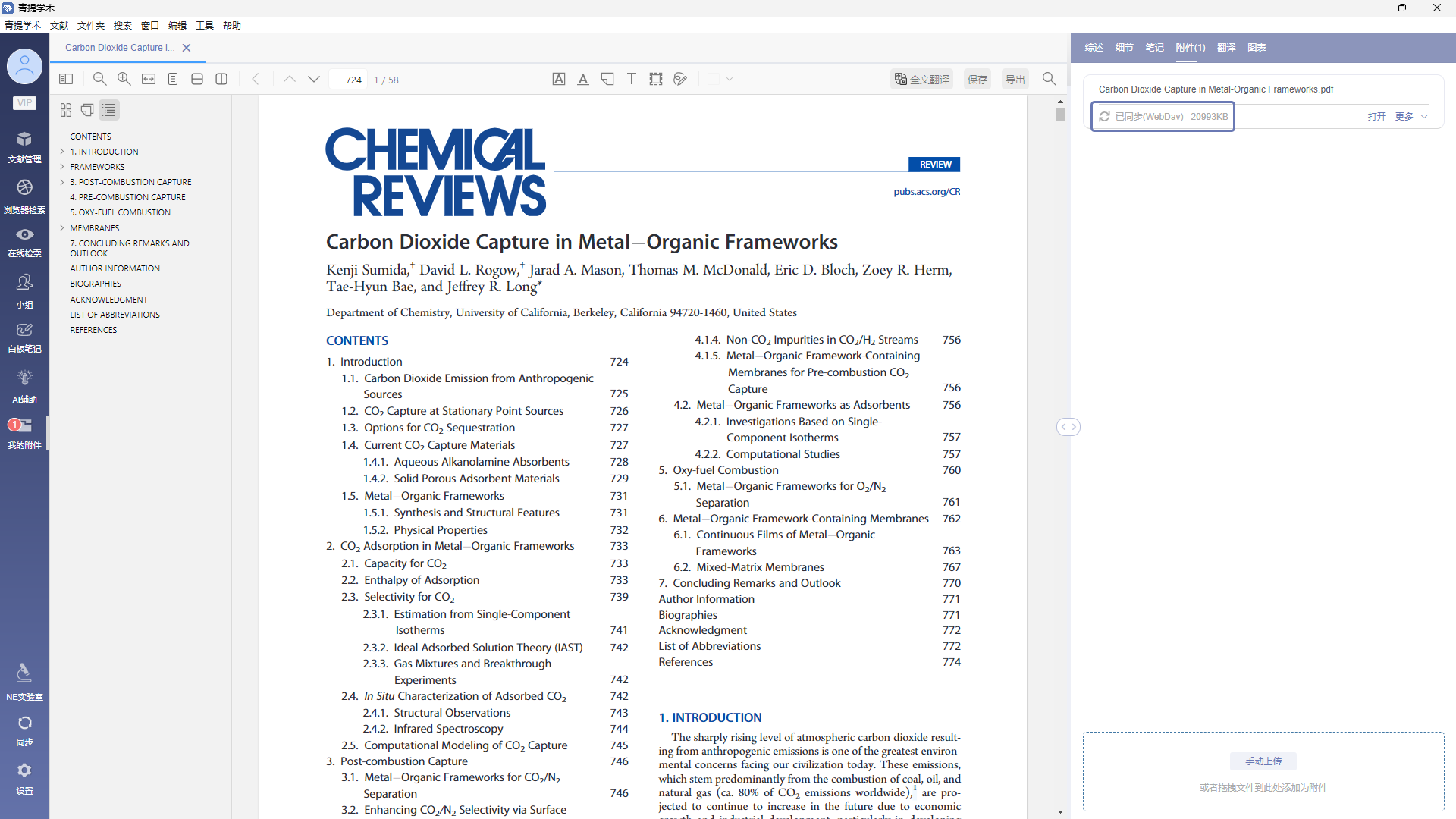1456x819 pixels.
Task: Open 白板笔记 whiteboard notes in sidebar
Action: [24, 337]
